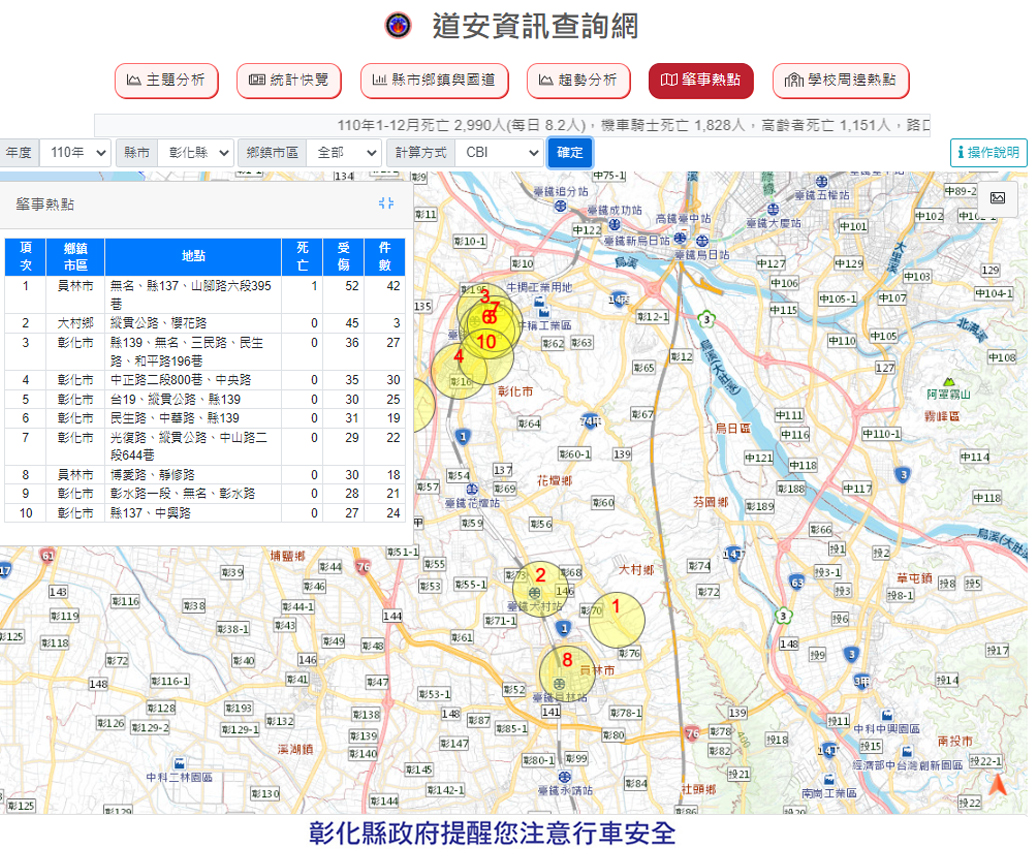Image resolution: width=1034 pixels, height=866 pixels.
Task: Go to the 學校周邊熱點 tab
Action: coord(841,80)
